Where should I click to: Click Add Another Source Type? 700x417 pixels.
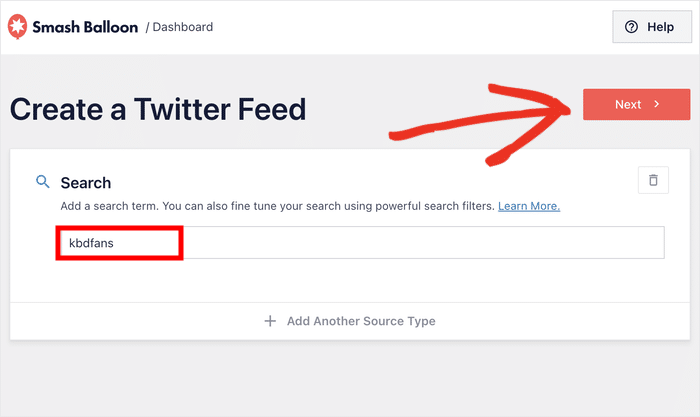tap(360, 321)
